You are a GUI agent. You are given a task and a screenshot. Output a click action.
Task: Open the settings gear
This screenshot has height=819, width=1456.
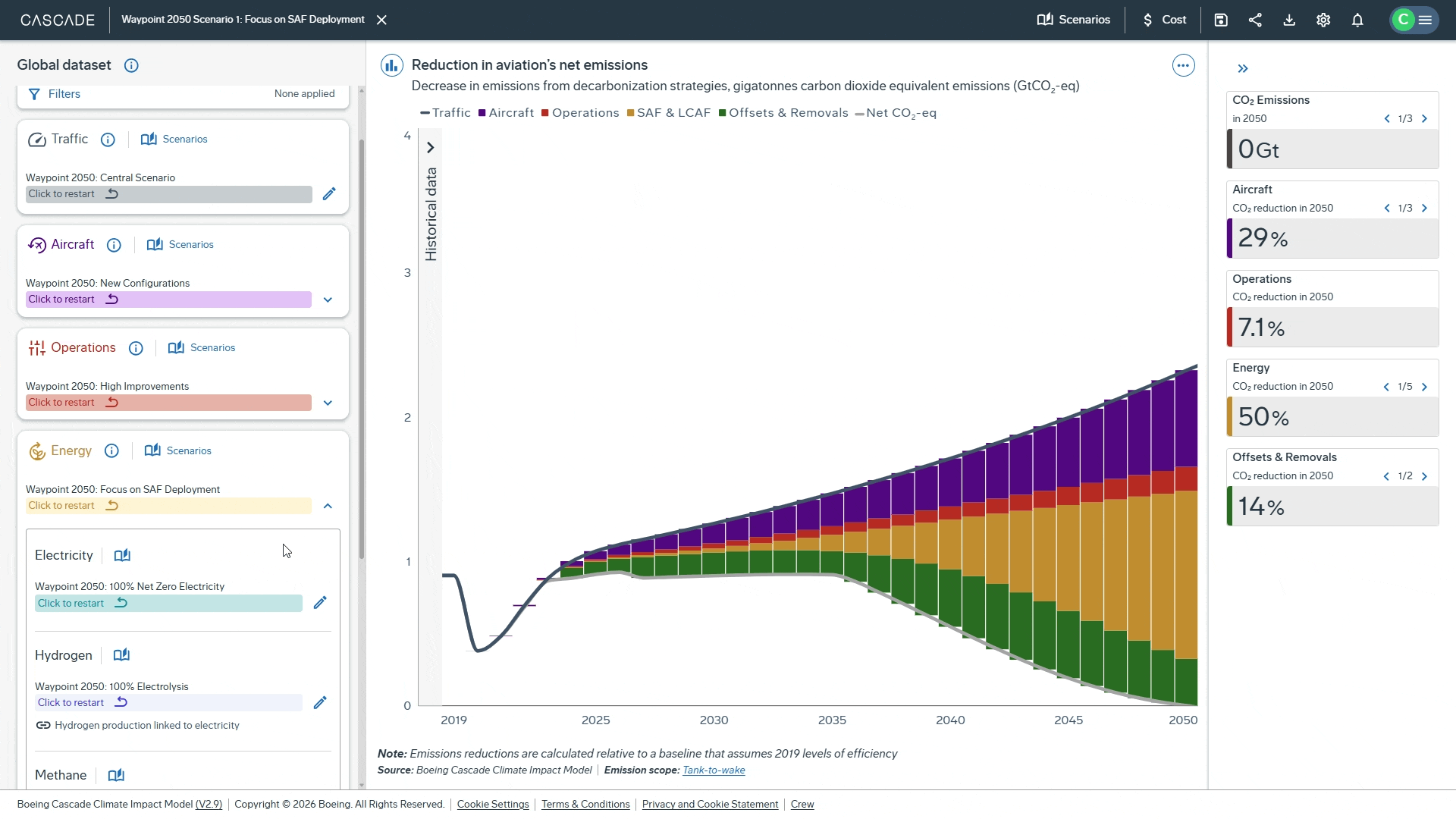click(x=1323, y=20)
